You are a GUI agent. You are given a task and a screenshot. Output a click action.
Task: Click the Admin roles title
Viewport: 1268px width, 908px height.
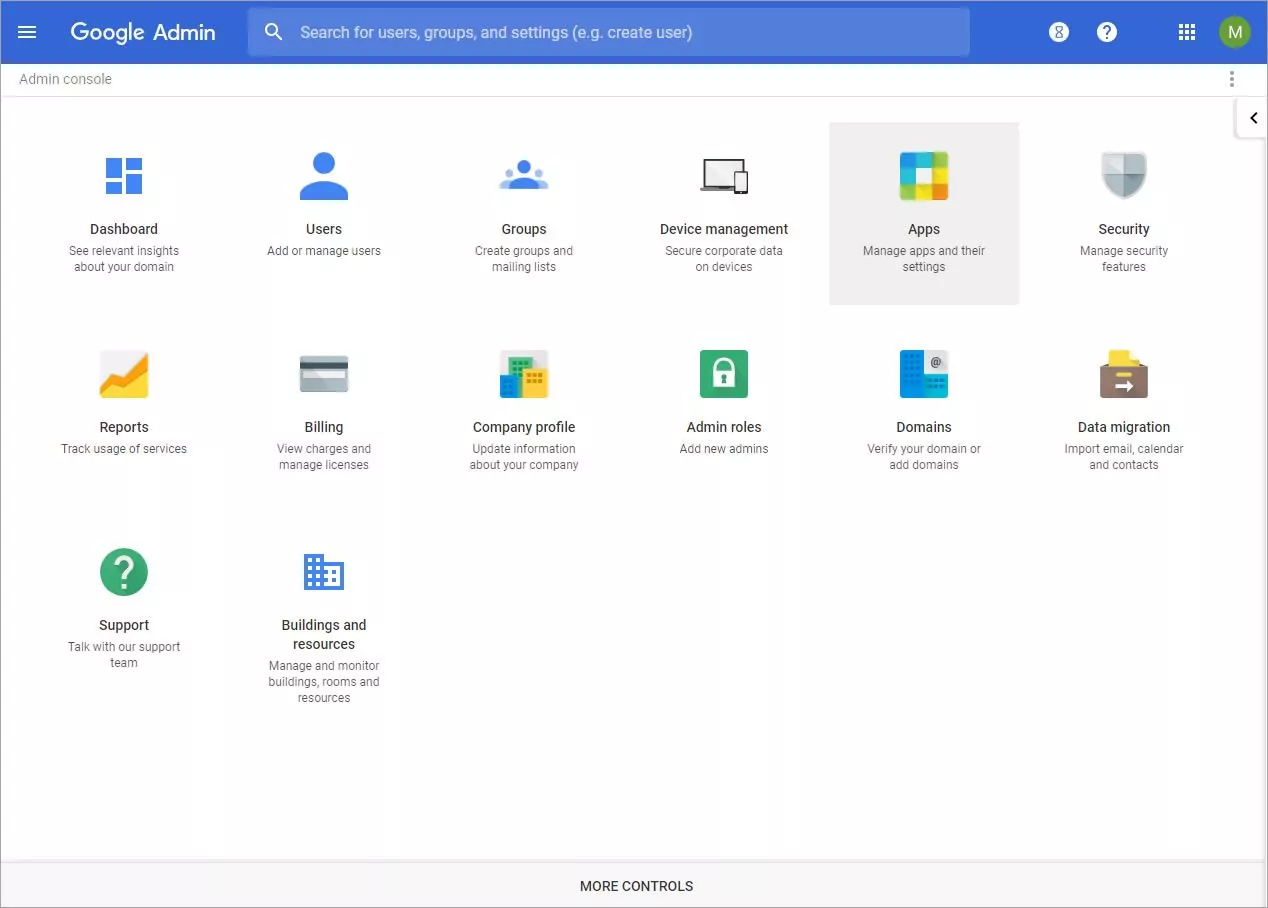click(x=724, y=427)
